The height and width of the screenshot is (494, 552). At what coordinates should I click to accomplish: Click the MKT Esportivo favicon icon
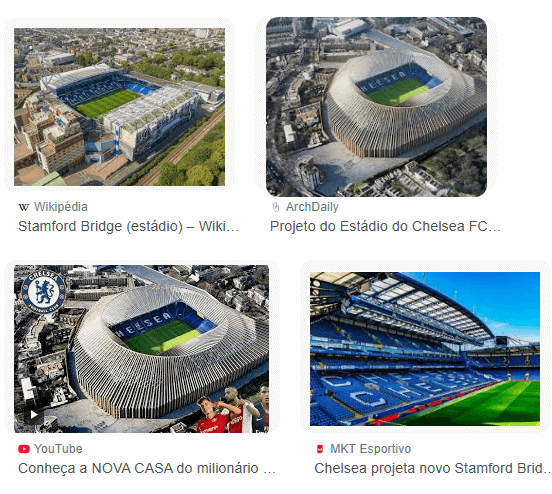tap(320, 449)
